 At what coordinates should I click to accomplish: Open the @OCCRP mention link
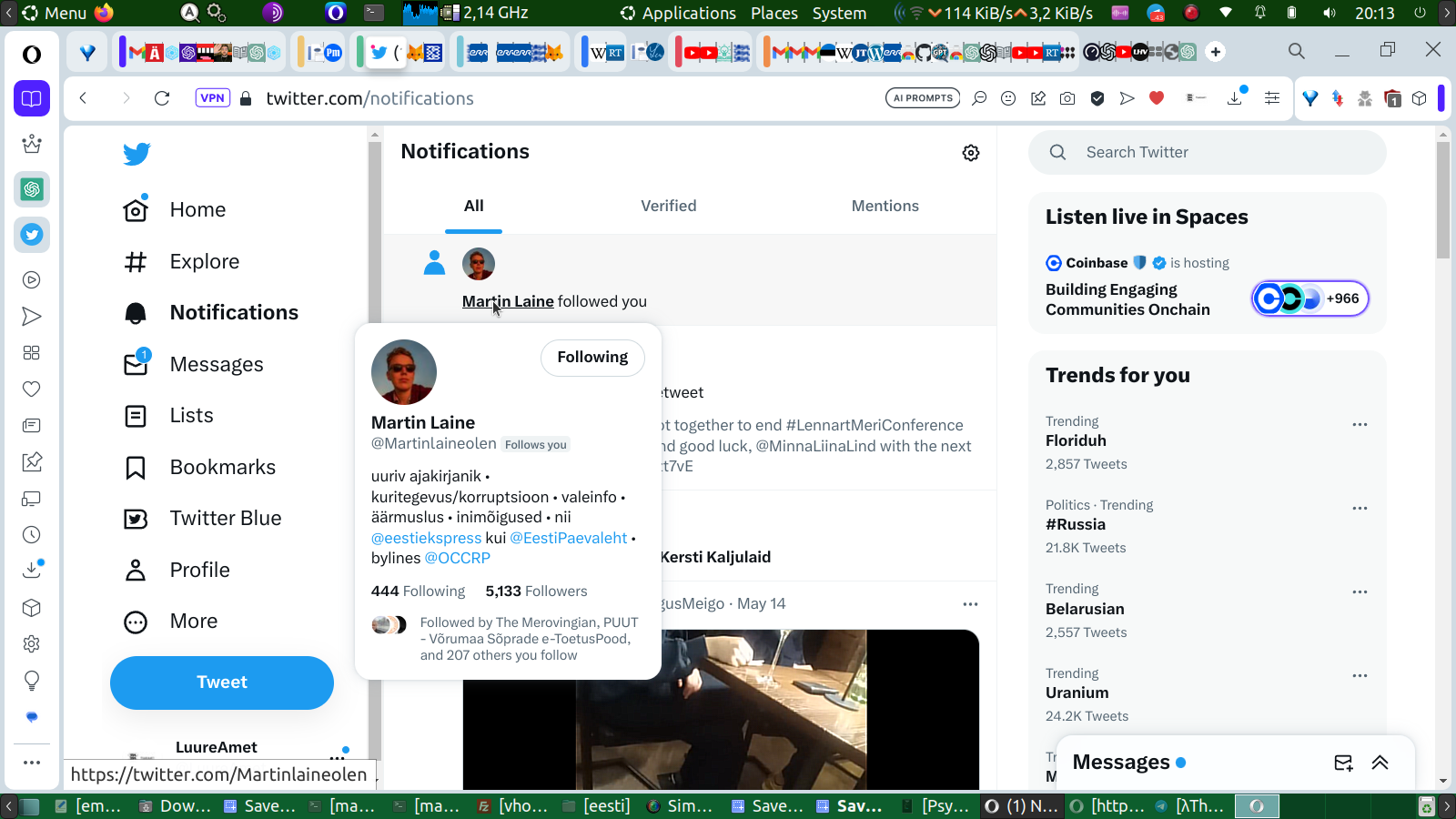coord(457,558)
